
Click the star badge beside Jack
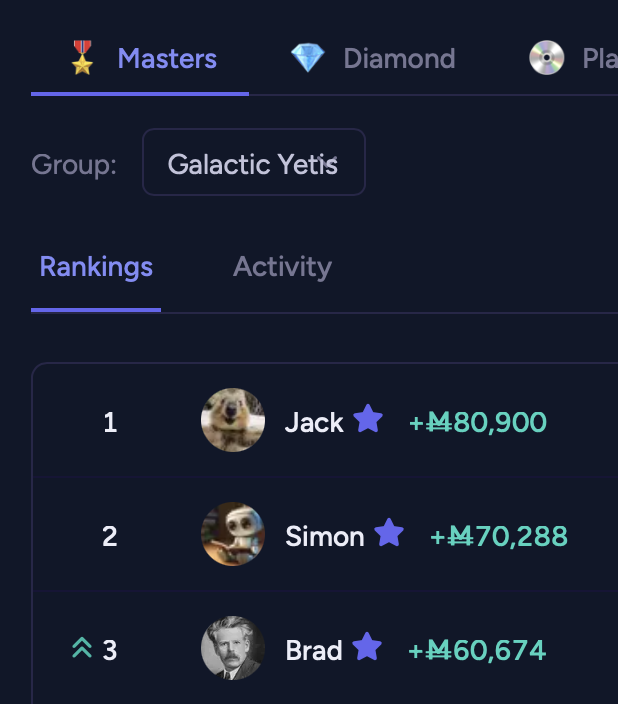click(x=368, y=419)
